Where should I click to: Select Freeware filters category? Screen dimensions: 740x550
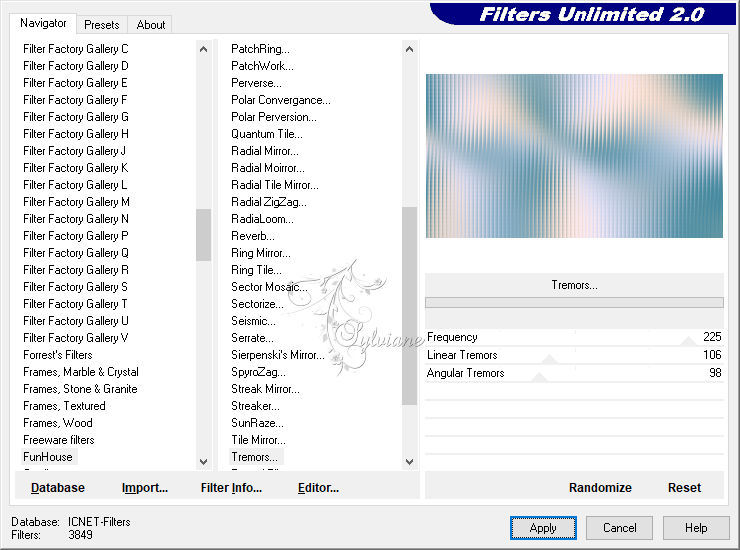click(59, 440)
